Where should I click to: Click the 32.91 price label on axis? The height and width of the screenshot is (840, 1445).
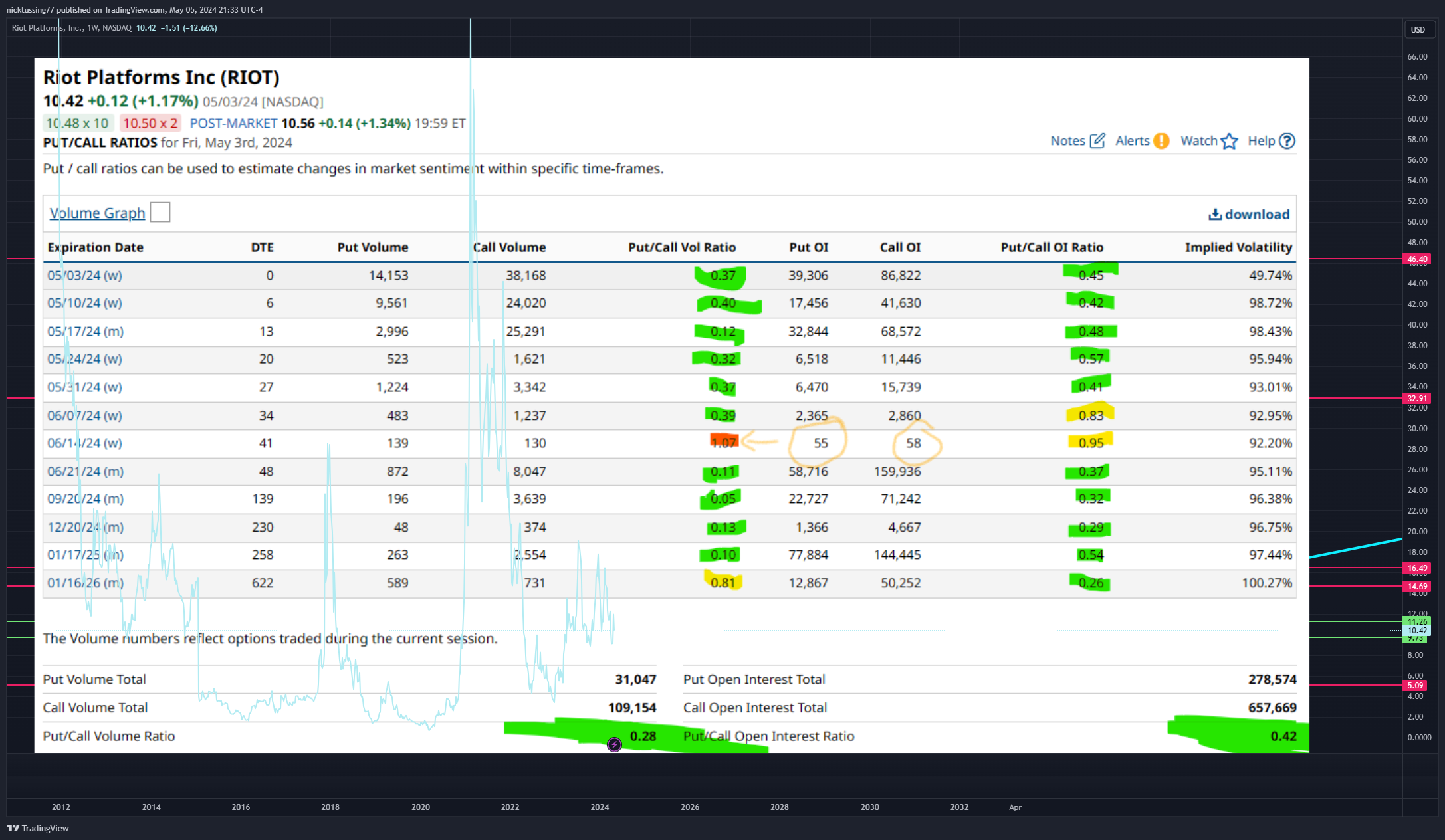coord(1417,399)
